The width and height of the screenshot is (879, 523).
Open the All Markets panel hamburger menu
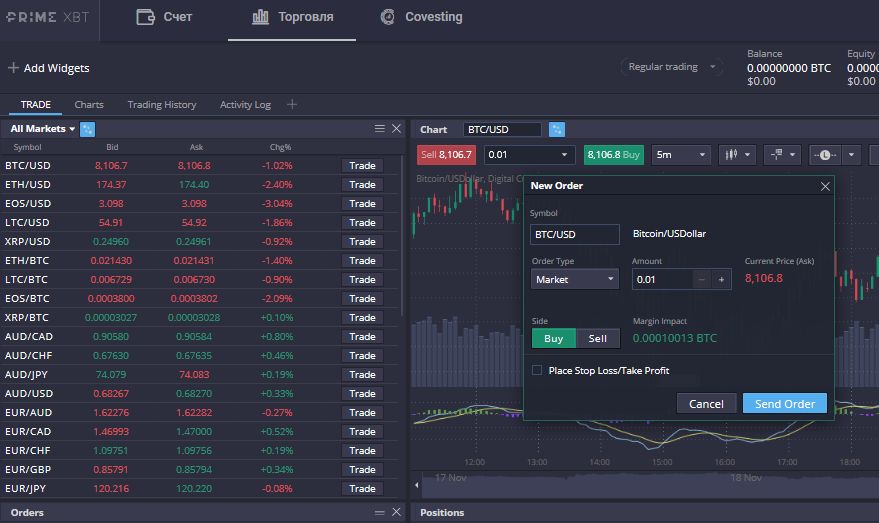pos(380,129)
